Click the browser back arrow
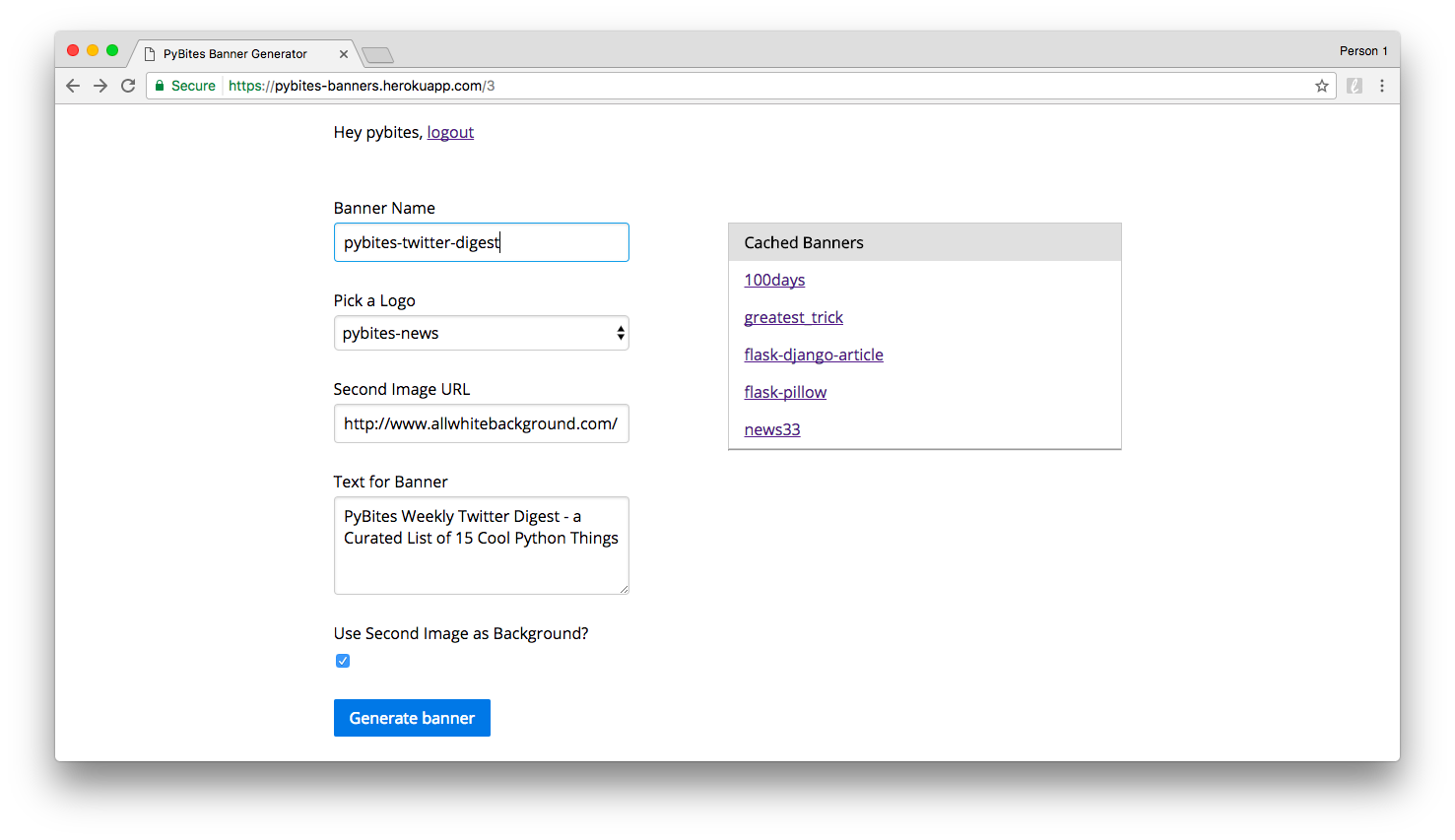Image resolution: width=1455 pixels, height=840 pixels. coord(73,86)
